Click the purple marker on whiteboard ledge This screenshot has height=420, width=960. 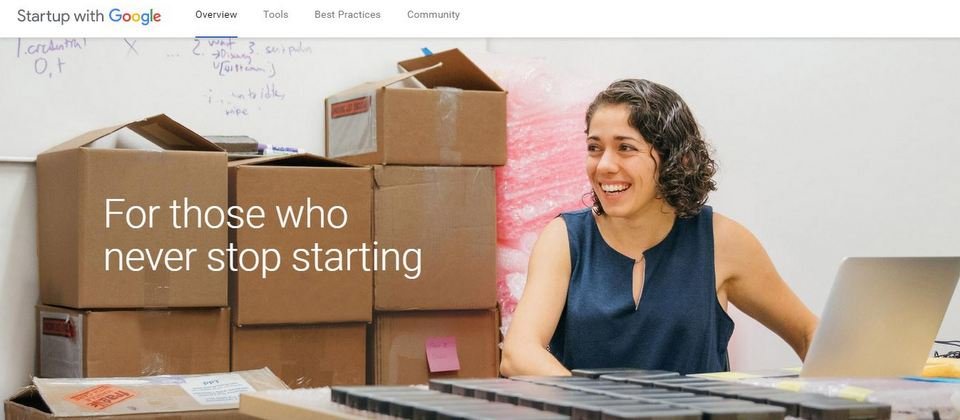280,149
